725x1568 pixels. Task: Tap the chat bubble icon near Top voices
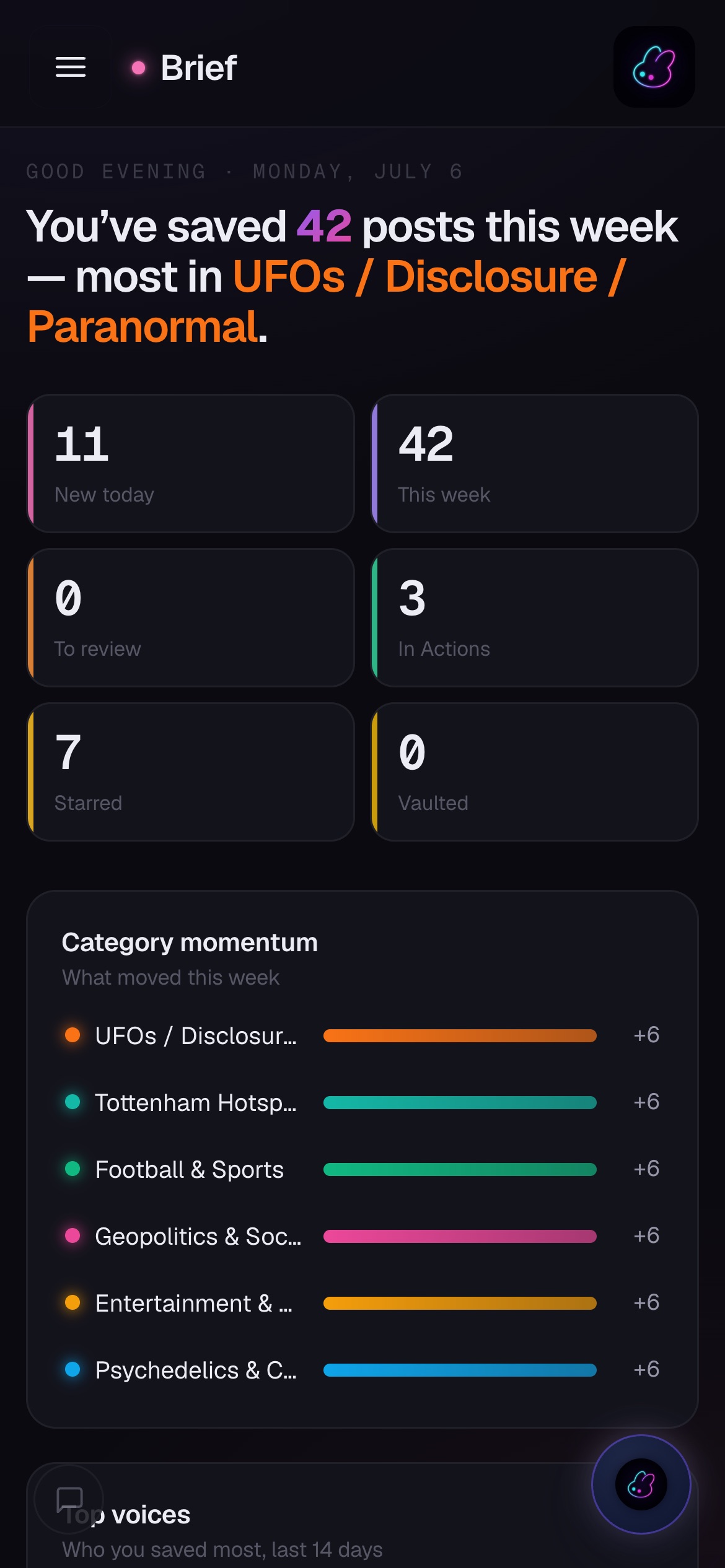(69, 1499)
